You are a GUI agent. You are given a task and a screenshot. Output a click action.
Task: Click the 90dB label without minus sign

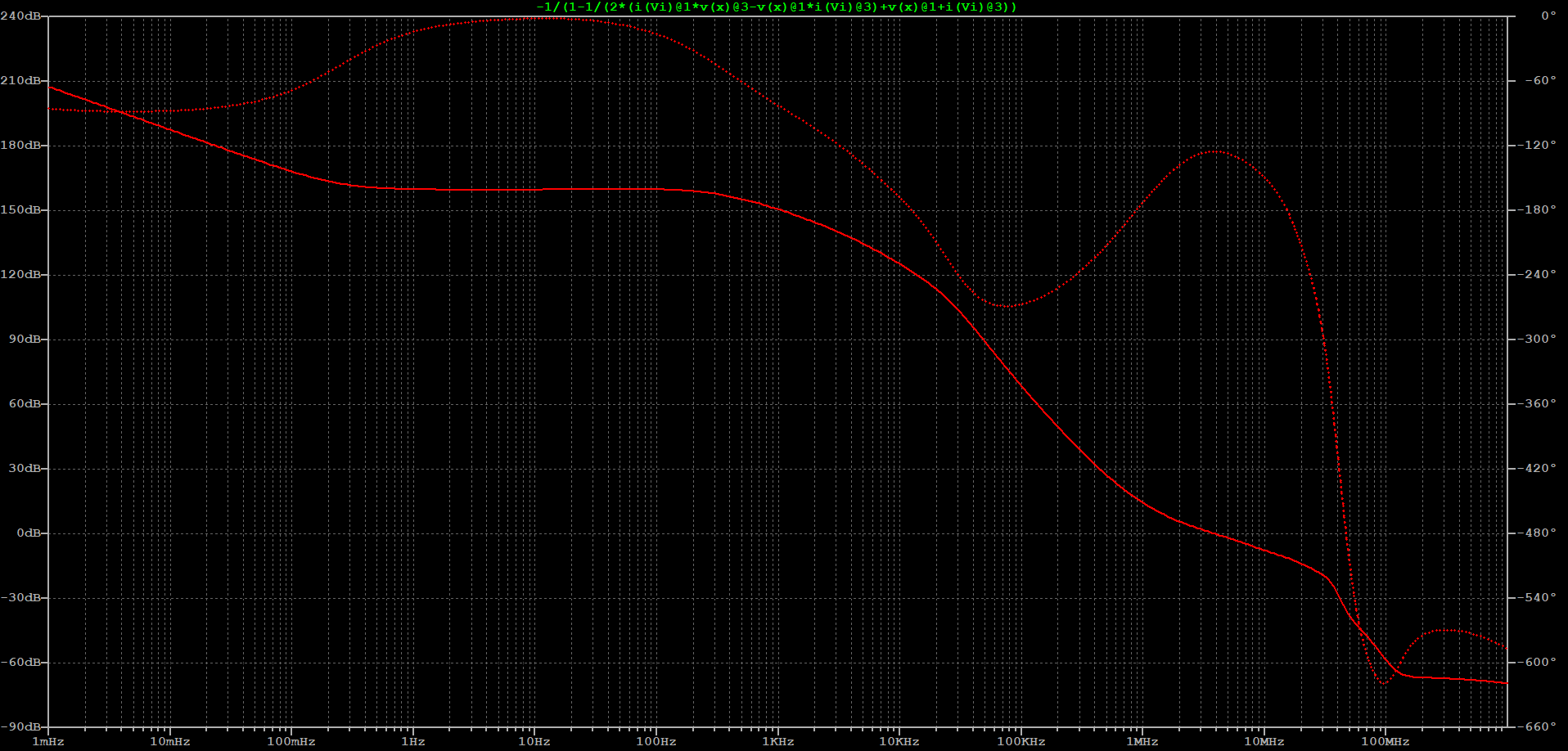[x=25, y=339]
